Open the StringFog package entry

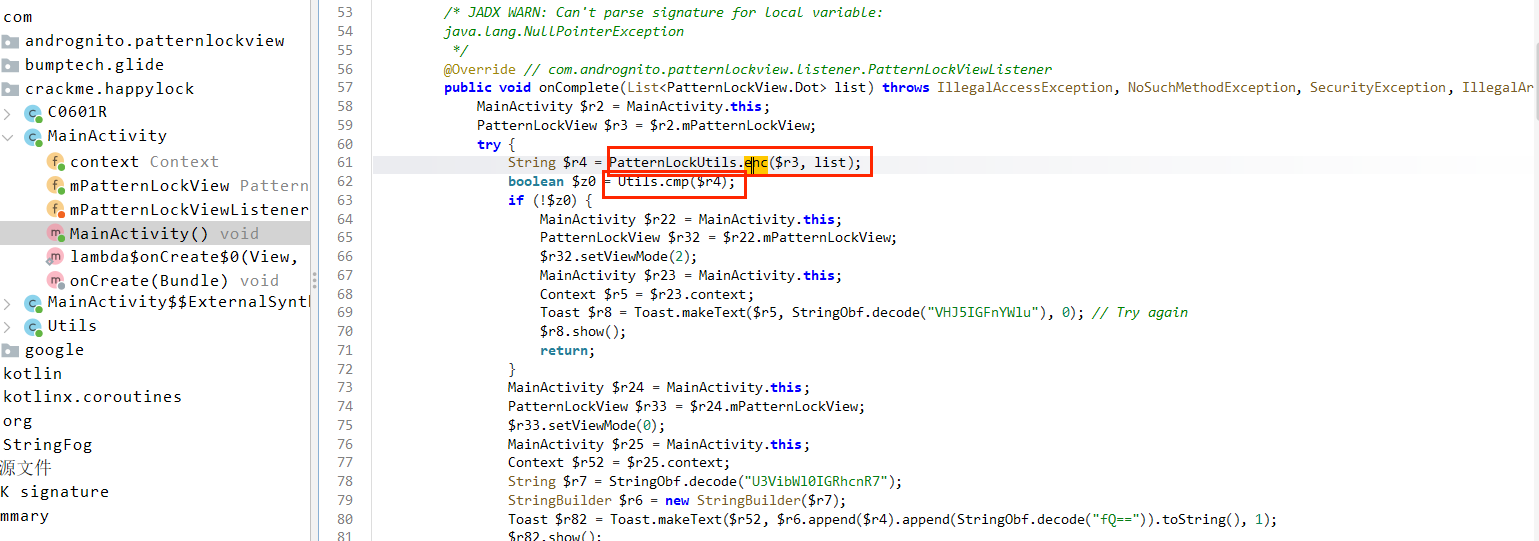click(47, 444)
